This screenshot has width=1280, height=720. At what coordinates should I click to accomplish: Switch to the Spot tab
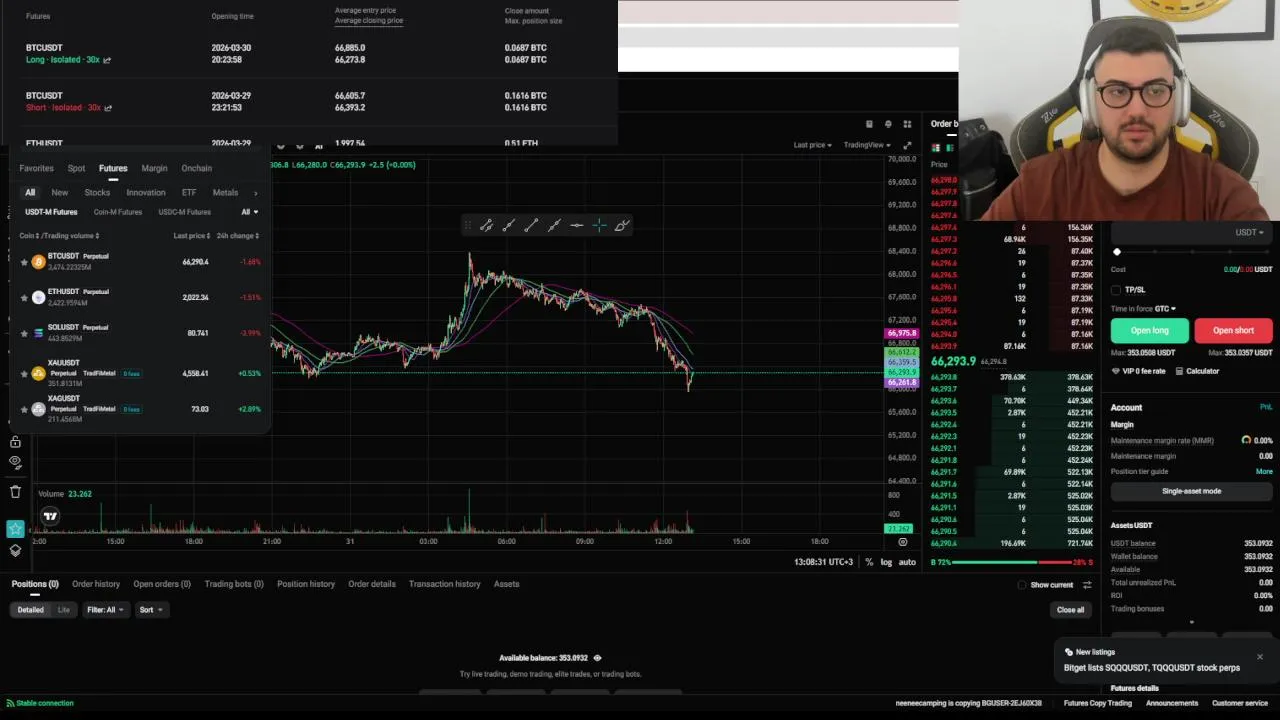click(76, 168)
